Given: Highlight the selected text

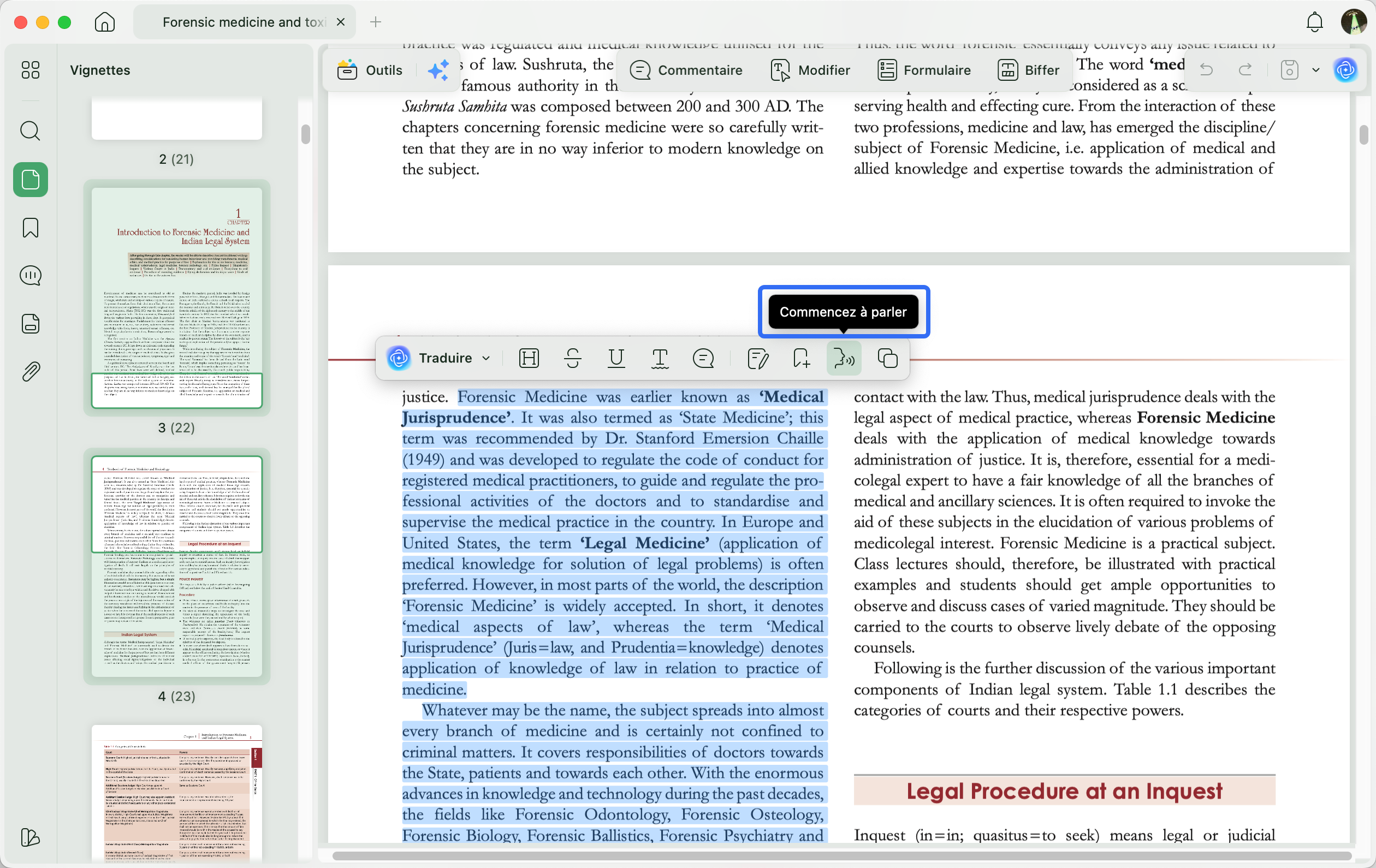Looking at the screenshot, I should coord(529,358).
